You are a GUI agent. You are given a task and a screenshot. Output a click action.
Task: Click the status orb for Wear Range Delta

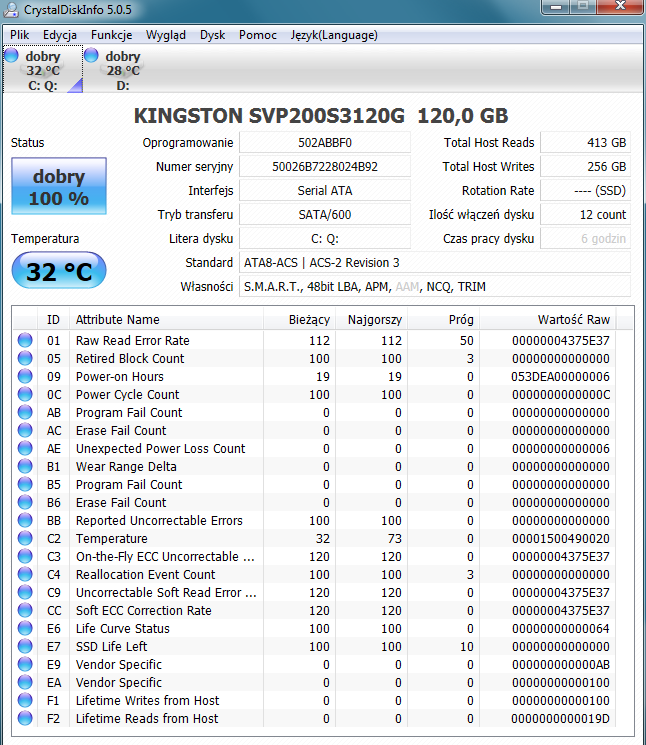coord(25,467)
